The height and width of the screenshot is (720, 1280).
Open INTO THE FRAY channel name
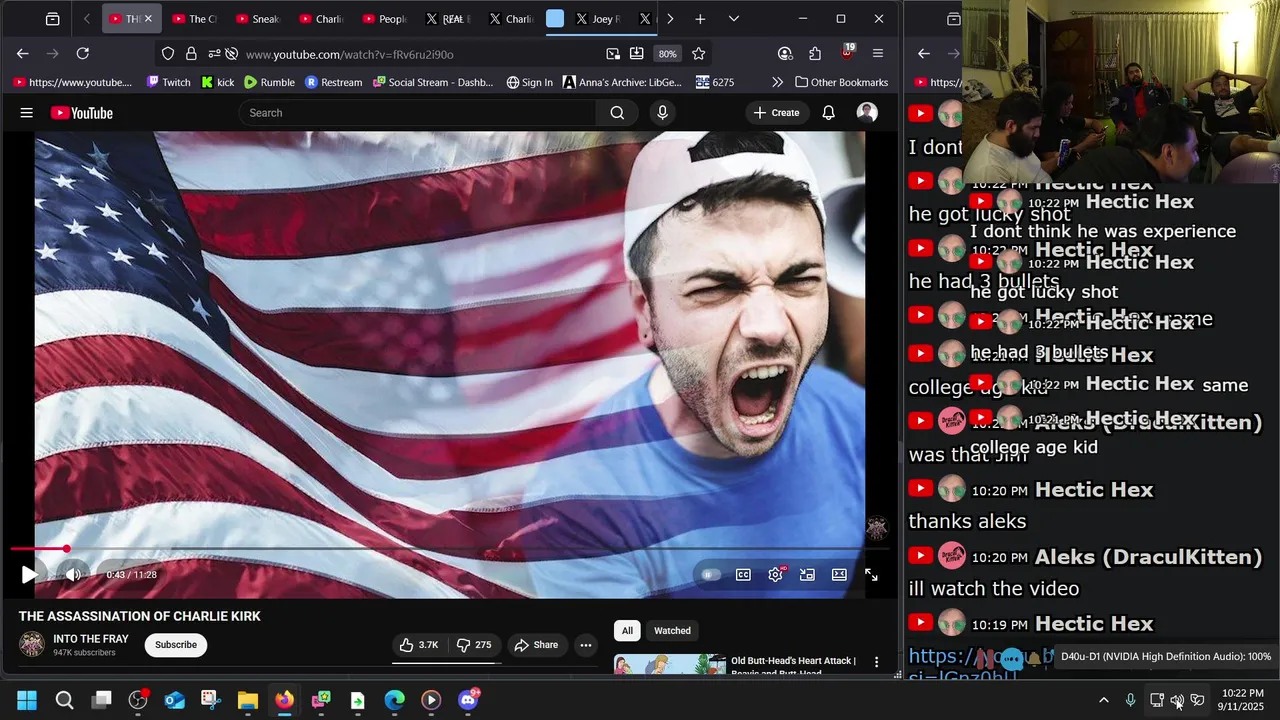pos(91,639)
